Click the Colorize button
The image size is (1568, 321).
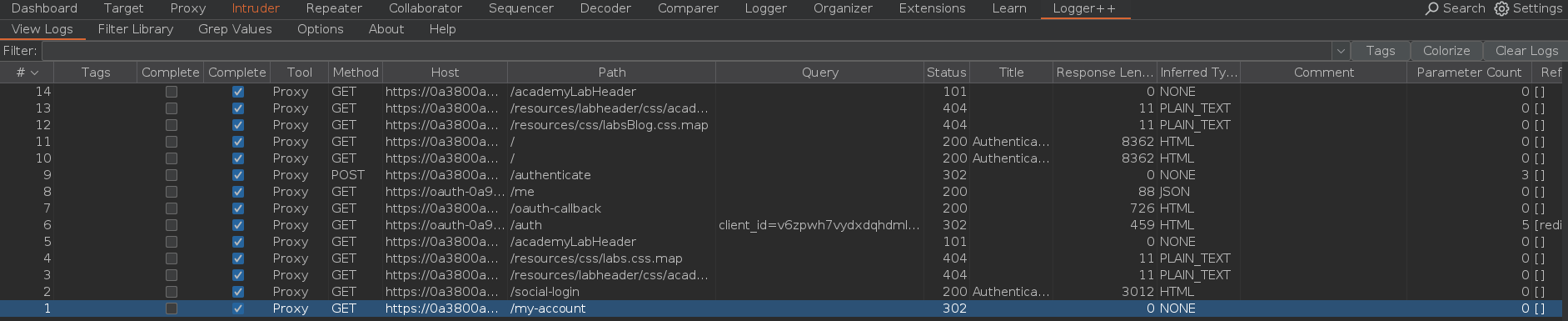click(x=1446, y=51)
